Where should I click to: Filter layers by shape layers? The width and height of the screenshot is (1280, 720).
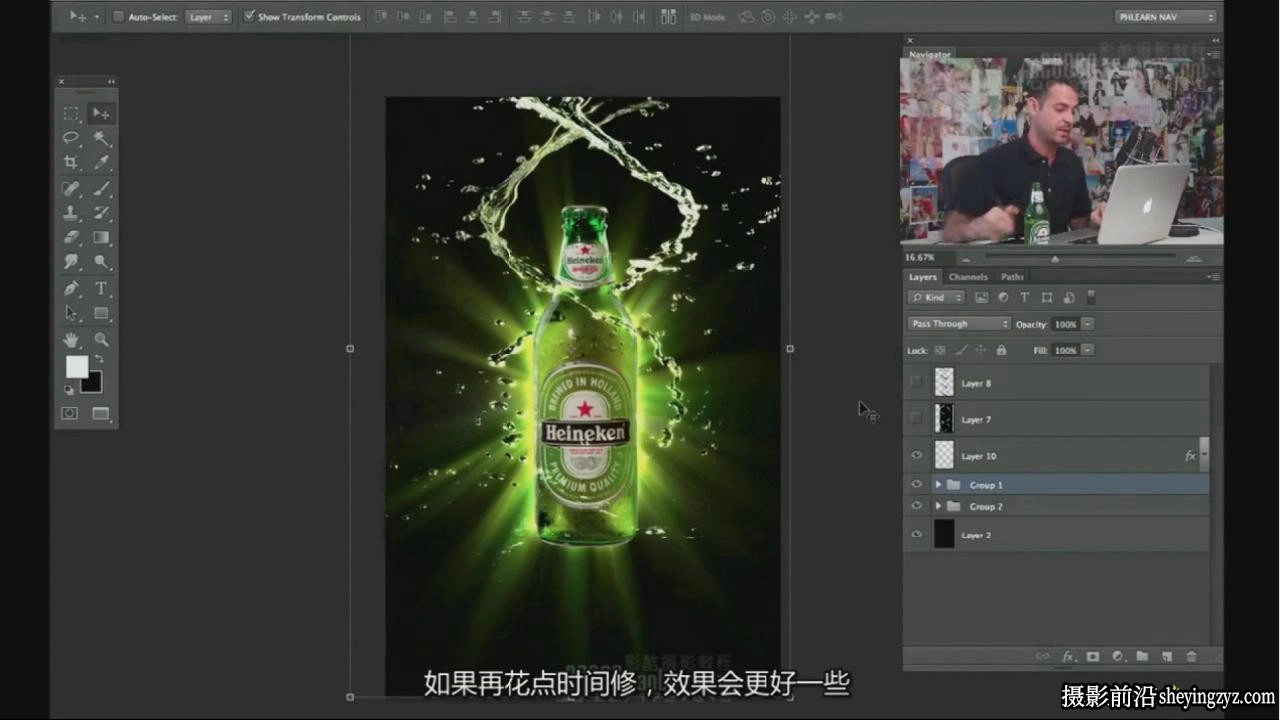point(1047,297)
